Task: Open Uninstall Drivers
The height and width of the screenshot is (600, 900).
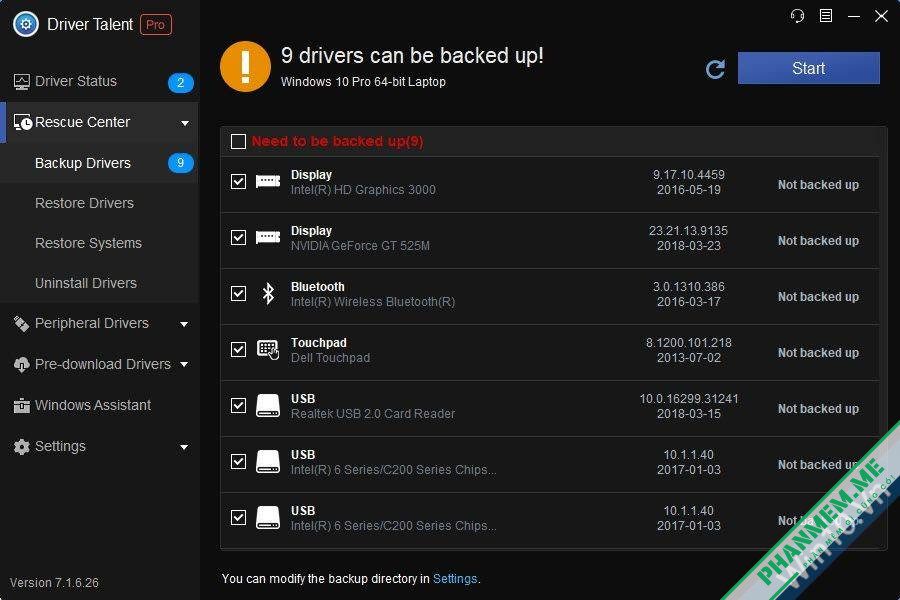Action: (99, 283)
